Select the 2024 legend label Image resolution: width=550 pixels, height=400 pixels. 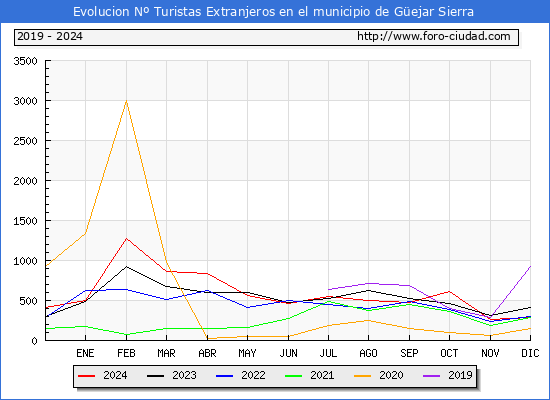coord(115,375)
